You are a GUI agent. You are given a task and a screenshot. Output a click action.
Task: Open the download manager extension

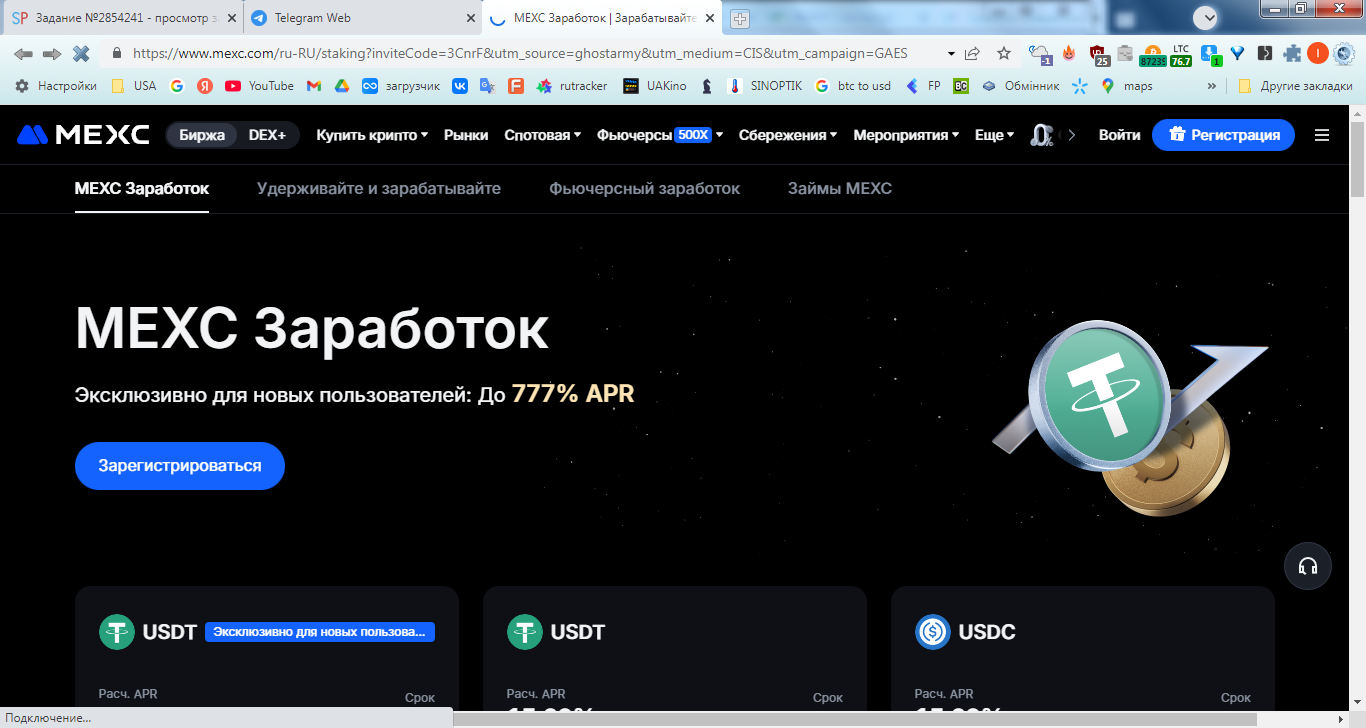tap(1209, 55)
